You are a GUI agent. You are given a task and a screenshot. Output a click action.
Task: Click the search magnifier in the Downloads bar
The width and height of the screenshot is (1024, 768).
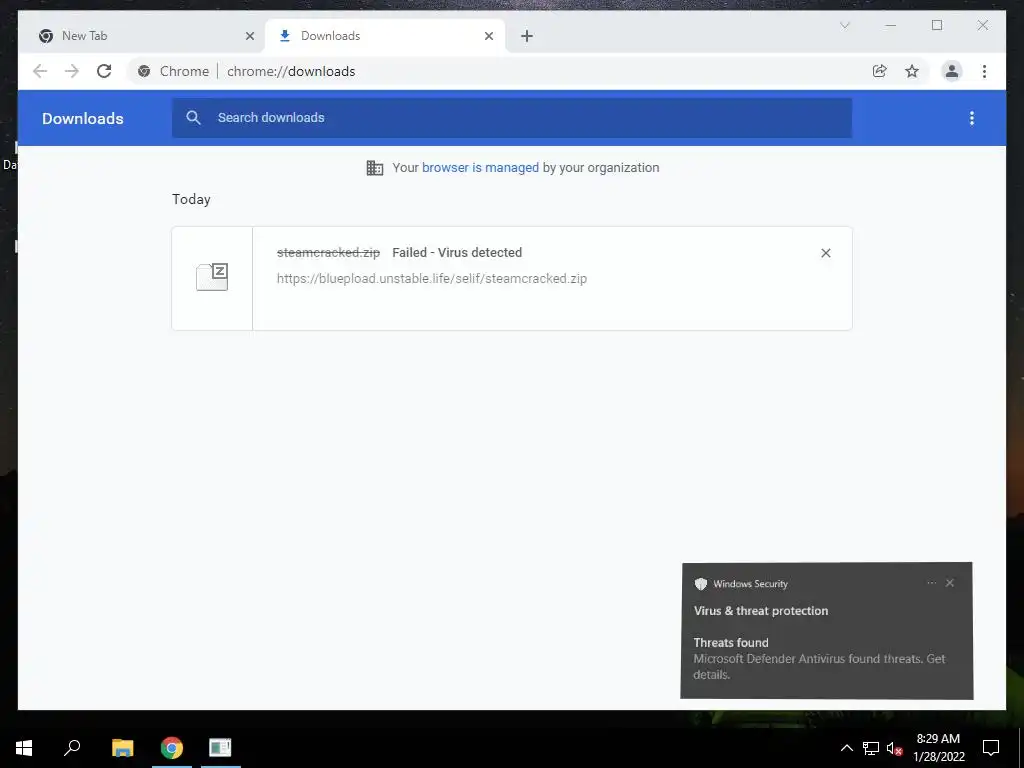pyautogui.click(x=193, y=118)
